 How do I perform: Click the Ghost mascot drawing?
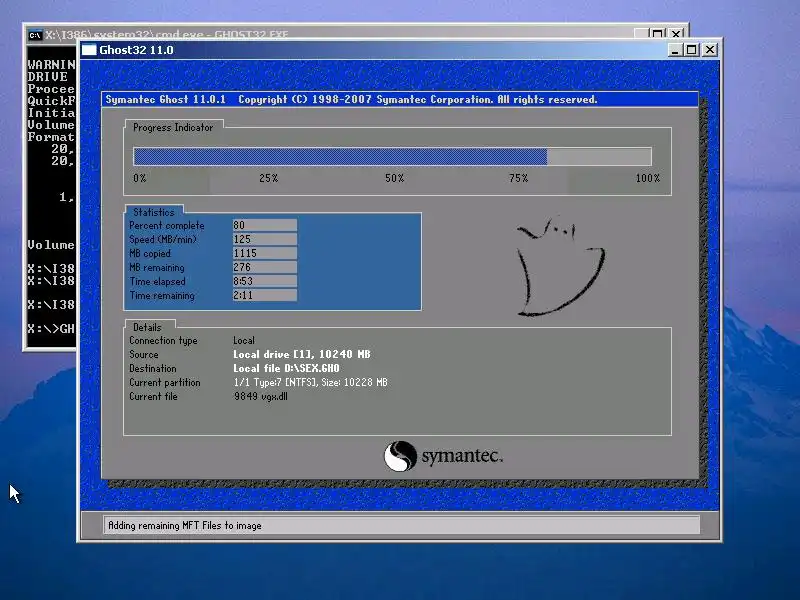[560, 265]
